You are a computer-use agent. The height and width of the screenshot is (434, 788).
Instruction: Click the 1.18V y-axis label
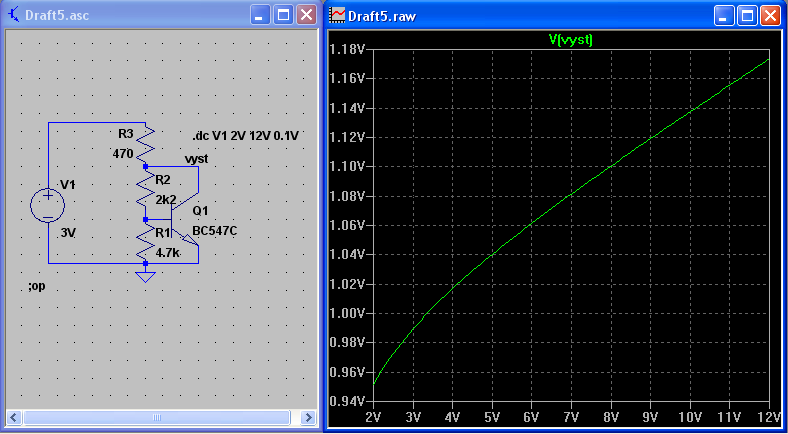pos(348,49)
